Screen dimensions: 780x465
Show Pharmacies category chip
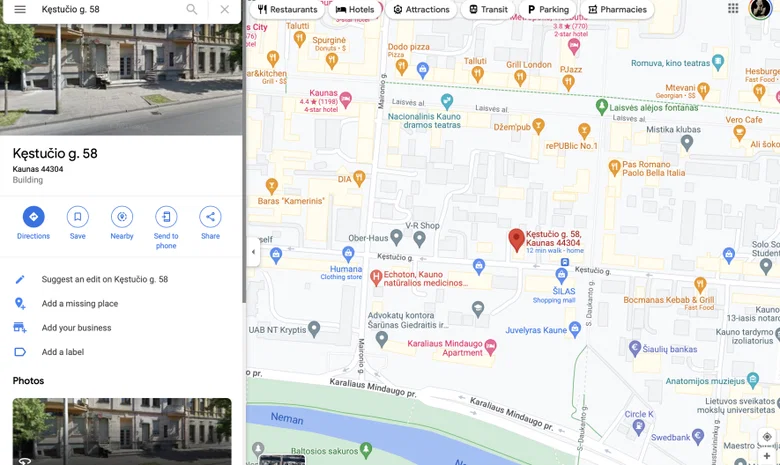617,9
